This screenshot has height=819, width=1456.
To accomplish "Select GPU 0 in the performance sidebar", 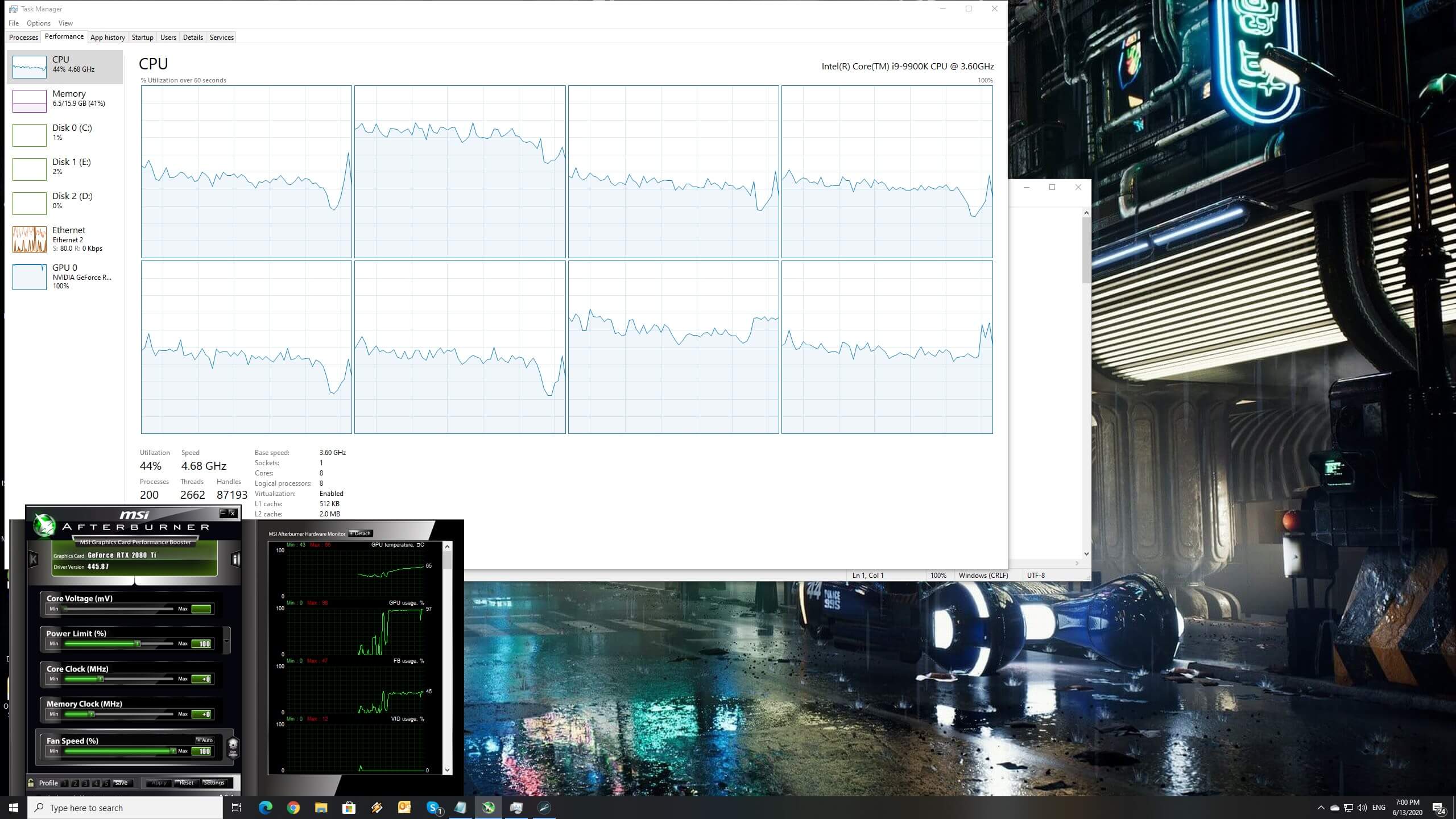I will (64, 276).
